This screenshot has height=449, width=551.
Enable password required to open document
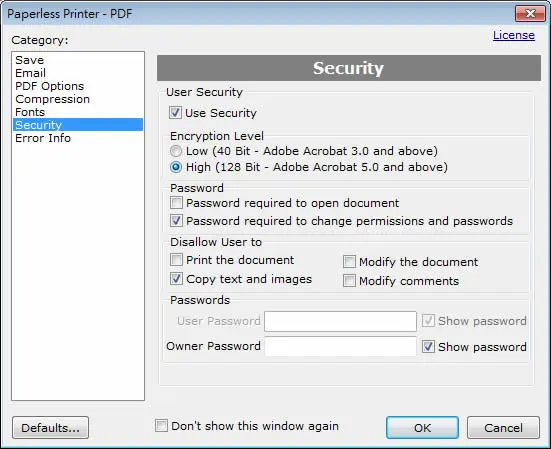(x=176, y=203)
